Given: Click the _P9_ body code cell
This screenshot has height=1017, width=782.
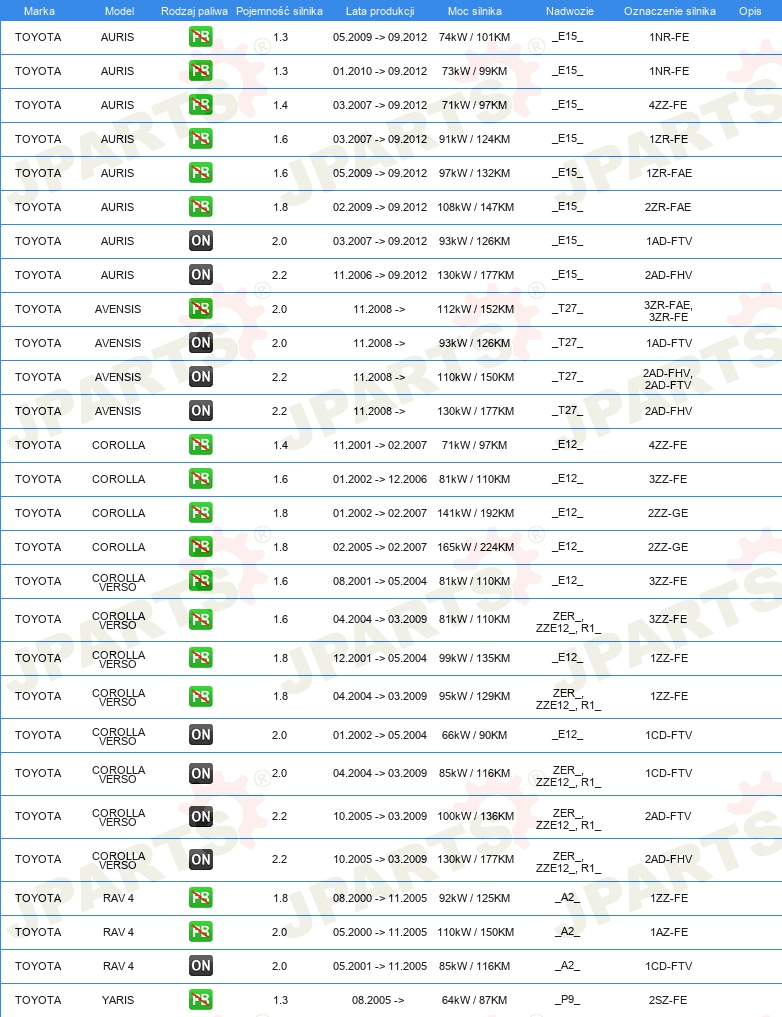Looking at the screenshot, I should (x=567, y=999).
